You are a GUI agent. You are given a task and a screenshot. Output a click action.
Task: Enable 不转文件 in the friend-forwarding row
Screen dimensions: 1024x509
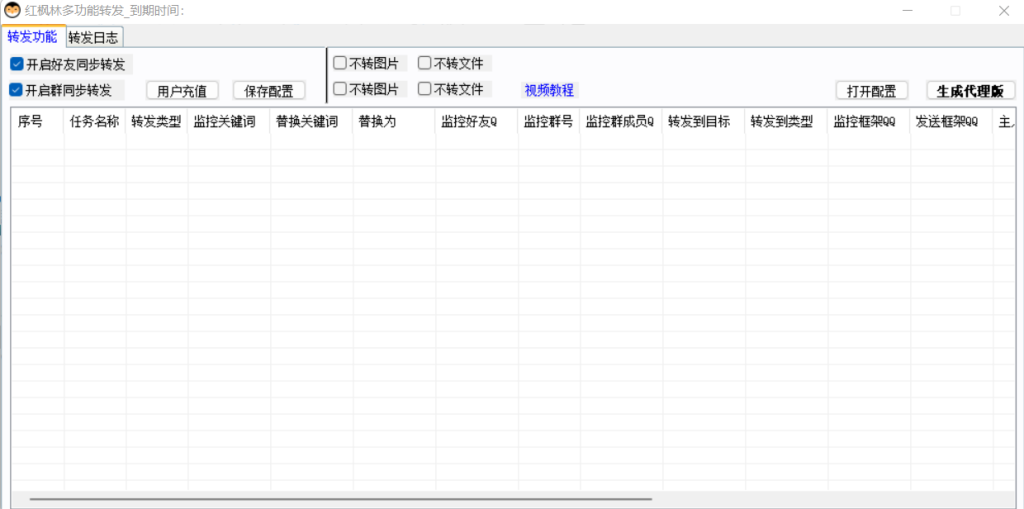pos(425,63)
